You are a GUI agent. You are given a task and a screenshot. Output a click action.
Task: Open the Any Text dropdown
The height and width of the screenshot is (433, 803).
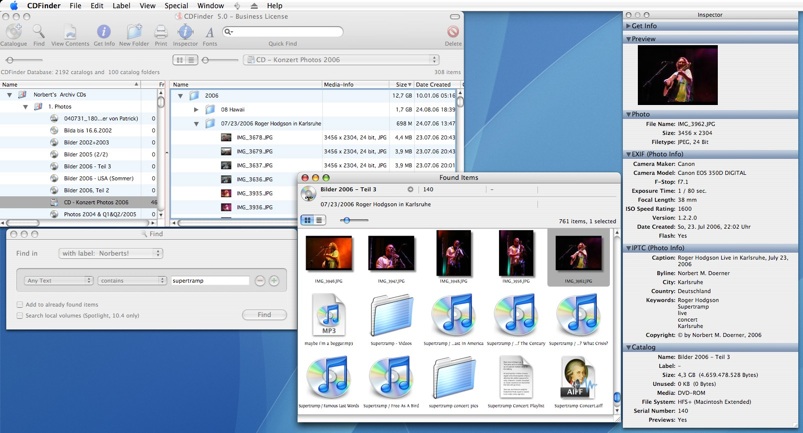click(58, 280)
